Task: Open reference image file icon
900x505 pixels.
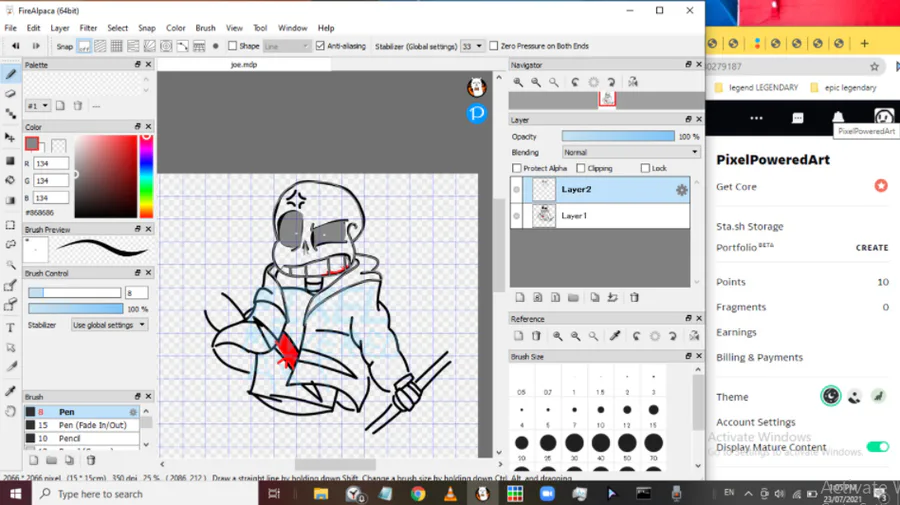Action: [x=518, y=336]
